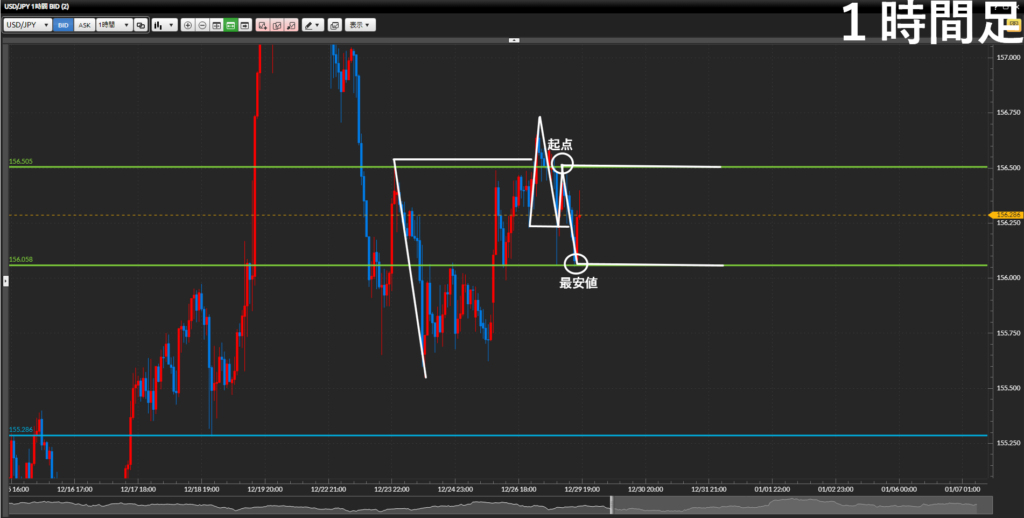Click the green highlighted chart layout icon
The height and width of the screenshot is (518, 1024).
pyautogui.click(x=231, y=25)
